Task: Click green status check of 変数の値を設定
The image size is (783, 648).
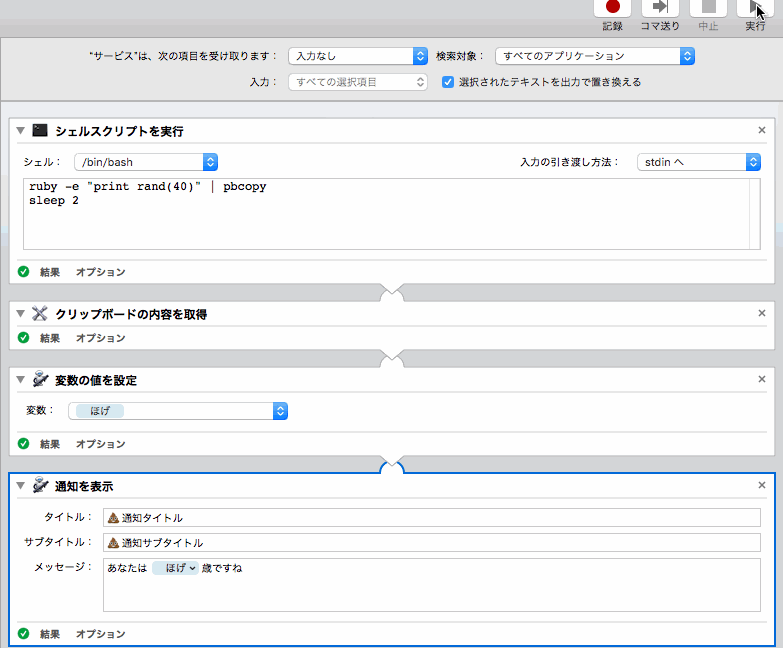Action: point(23,443)
